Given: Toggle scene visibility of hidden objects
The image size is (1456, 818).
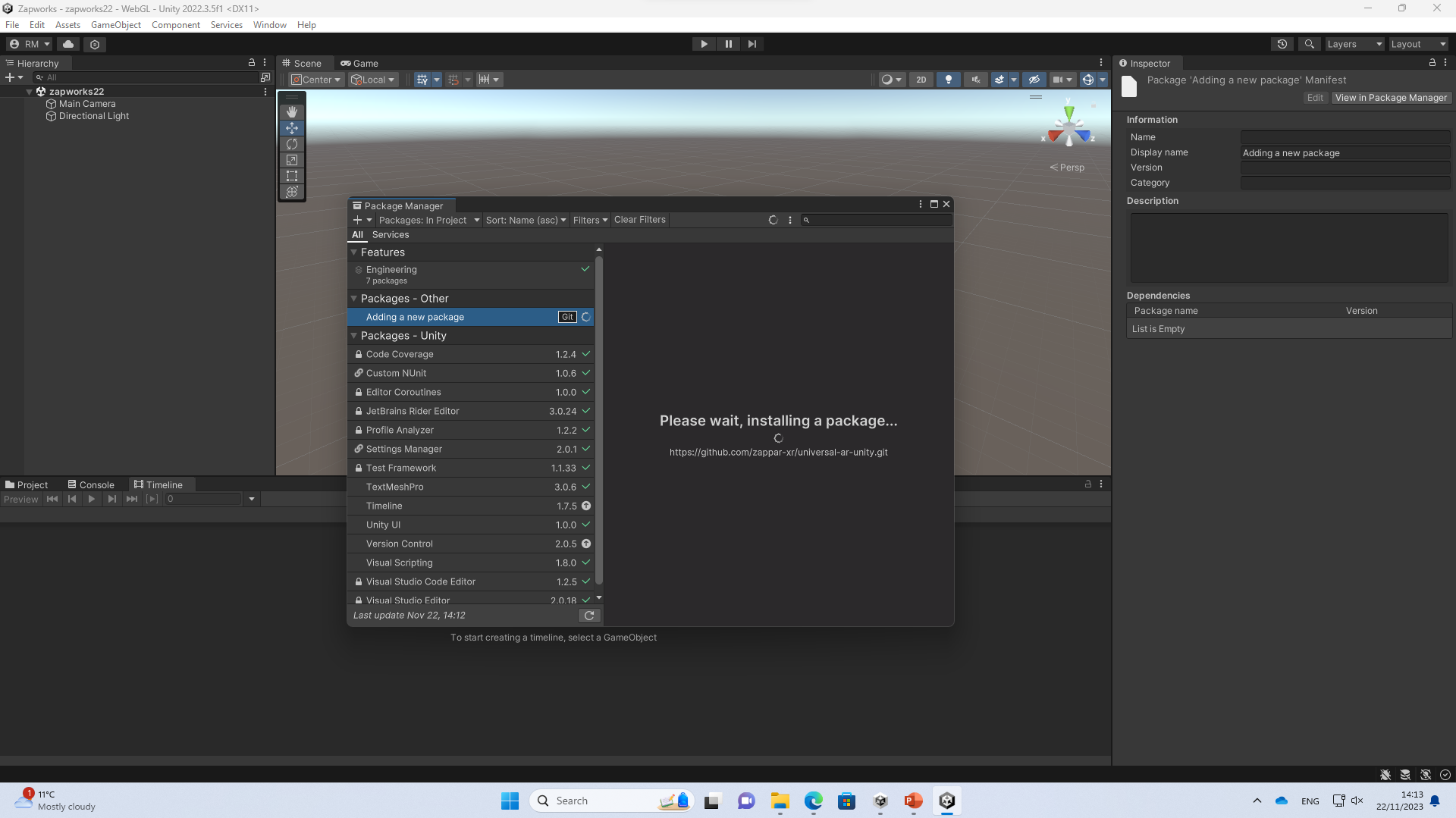Looking at the screenshot, I should (x=1034, y=80).
